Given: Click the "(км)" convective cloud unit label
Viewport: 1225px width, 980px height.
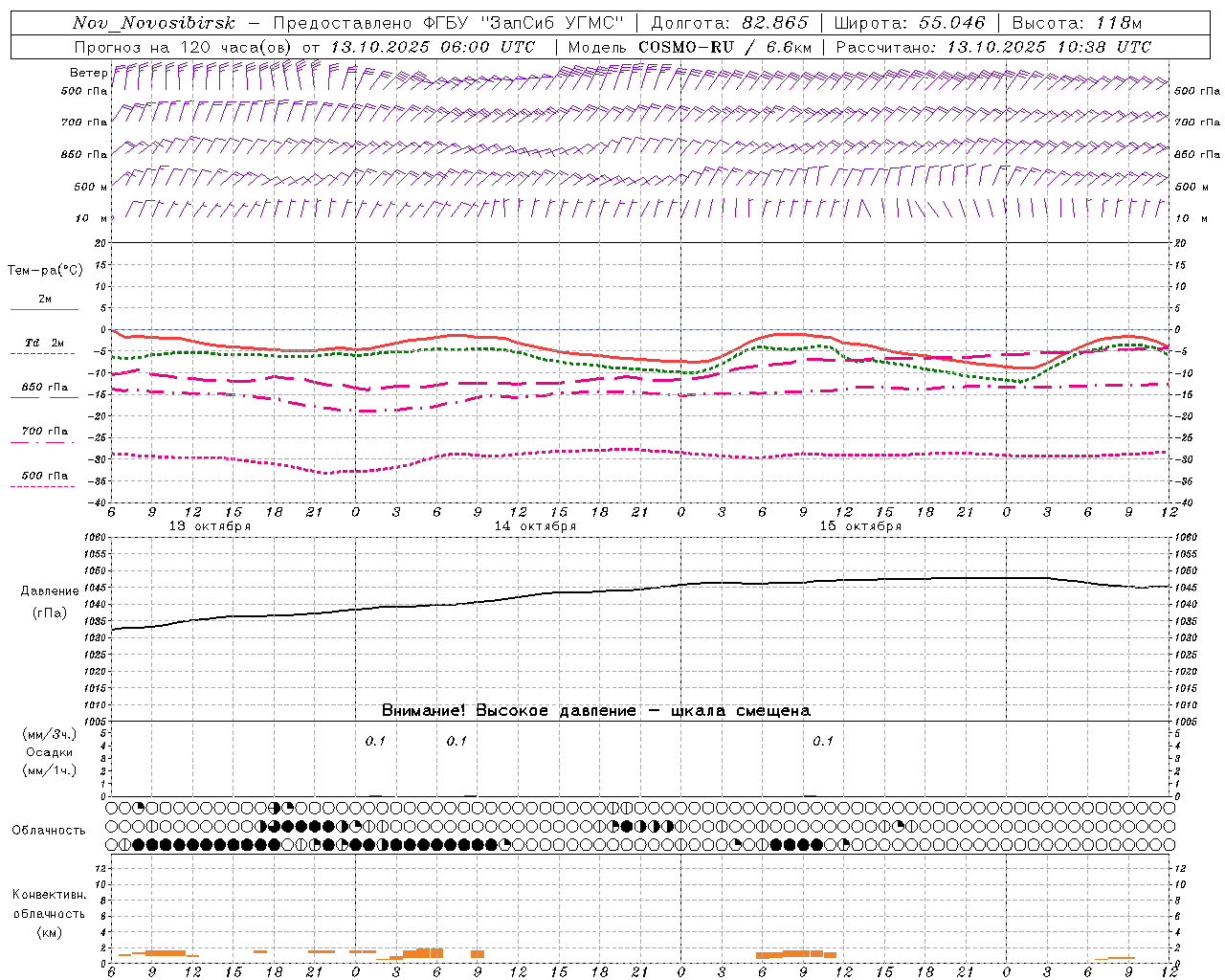Looking at the screenshot, I should [x=49, y=931].
